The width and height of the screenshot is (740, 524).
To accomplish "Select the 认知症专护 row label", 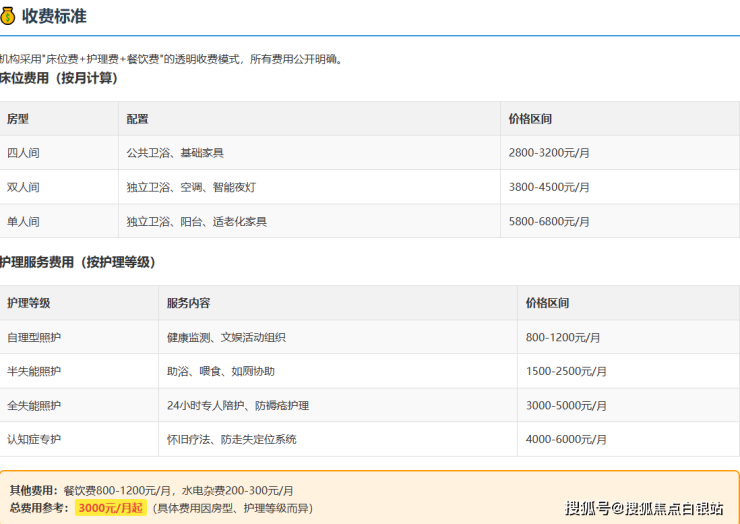I will (x=34, y=440).
